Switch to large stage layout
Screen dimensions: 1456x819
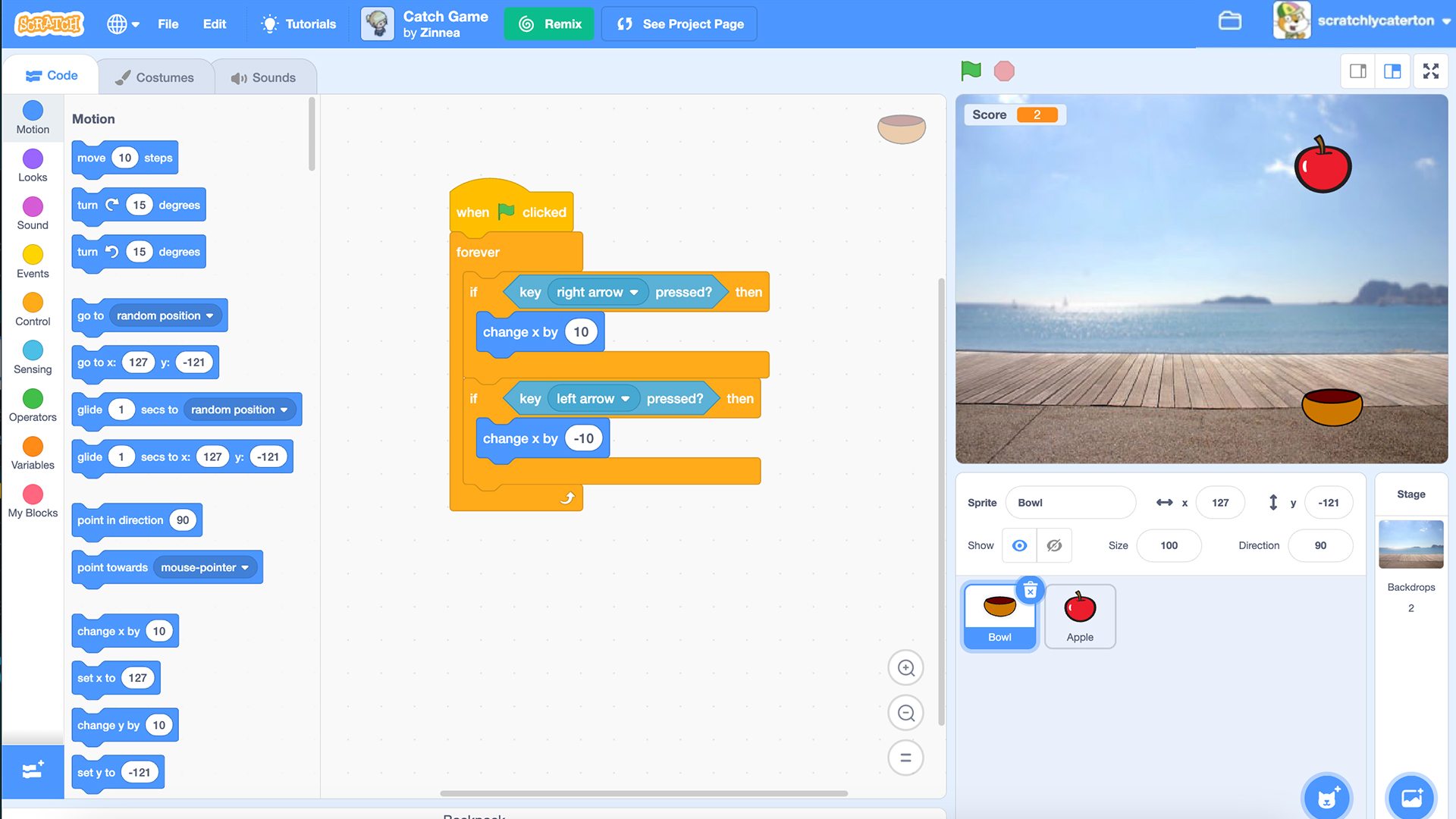tap(1392, 71)
